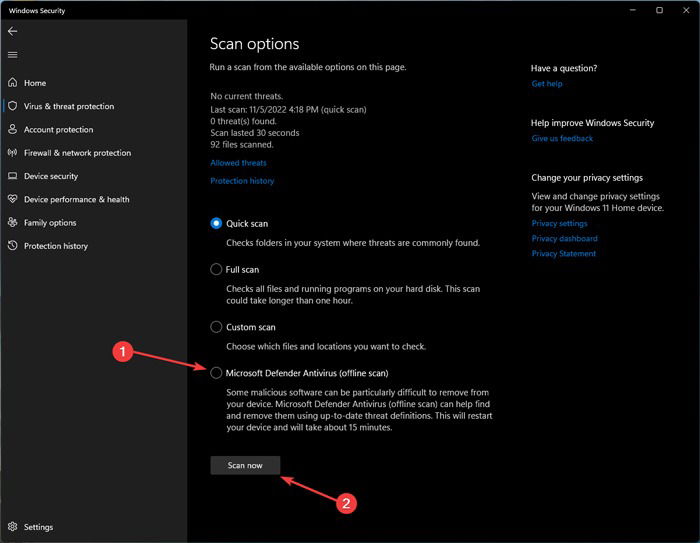This screenshot has height=543, width=700.
Task: Open the Allowed threats link
Action: point(238,163)
